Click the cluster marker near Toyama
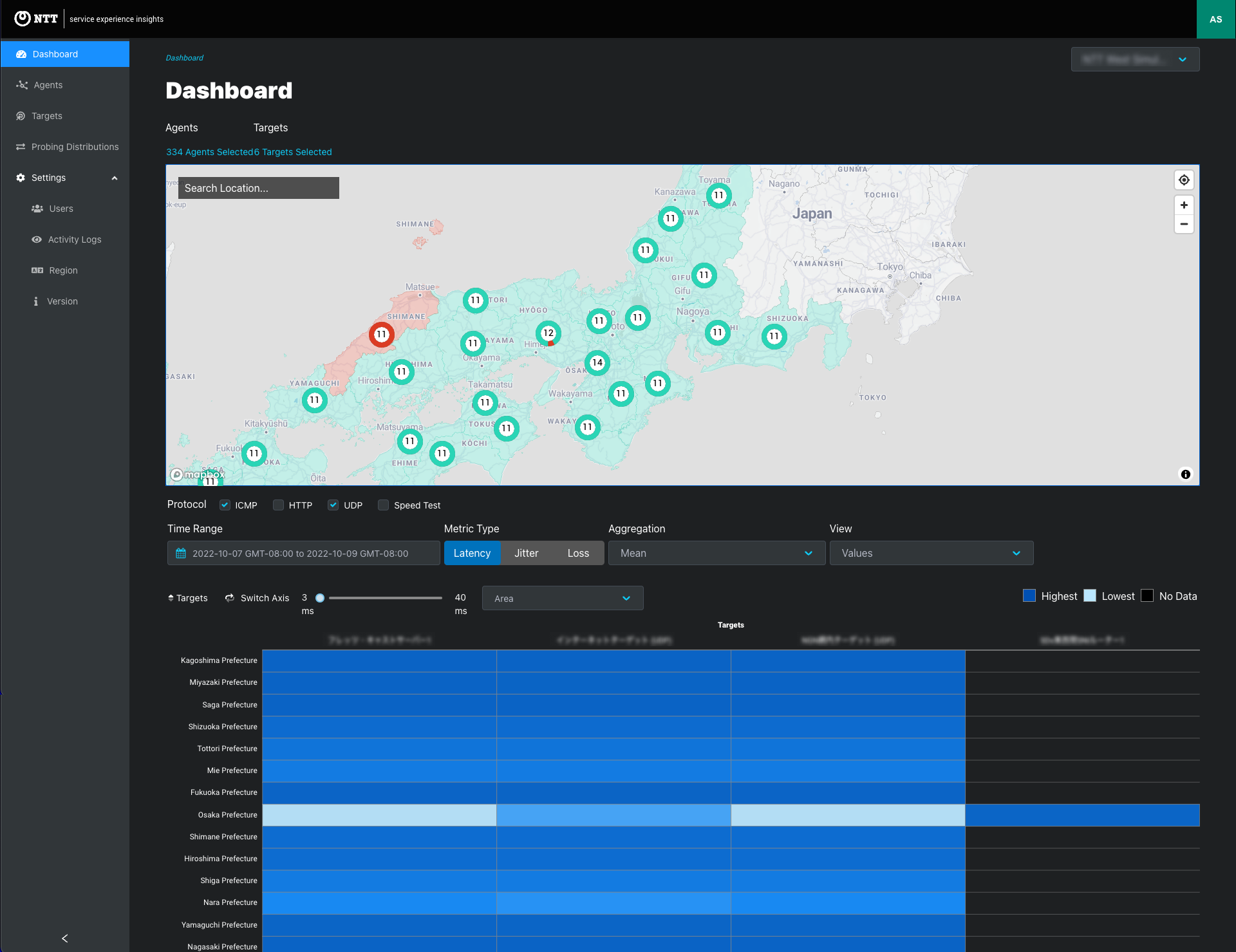Viewport: 1236px width, 952px height. click(718, 196)
